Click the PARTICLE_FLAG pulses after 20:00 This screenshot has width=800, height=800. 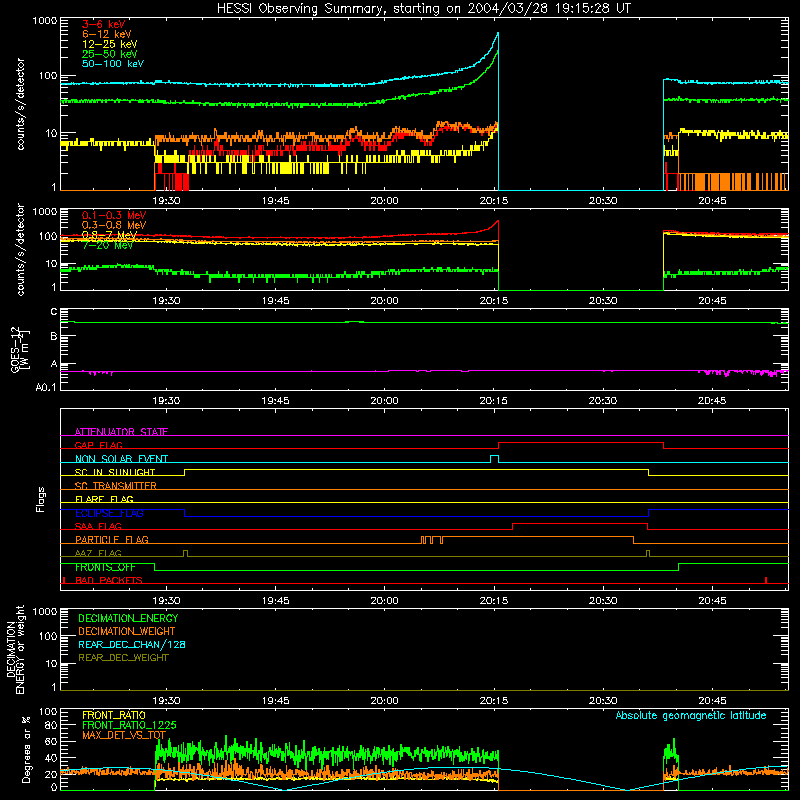tap(432, 540)
